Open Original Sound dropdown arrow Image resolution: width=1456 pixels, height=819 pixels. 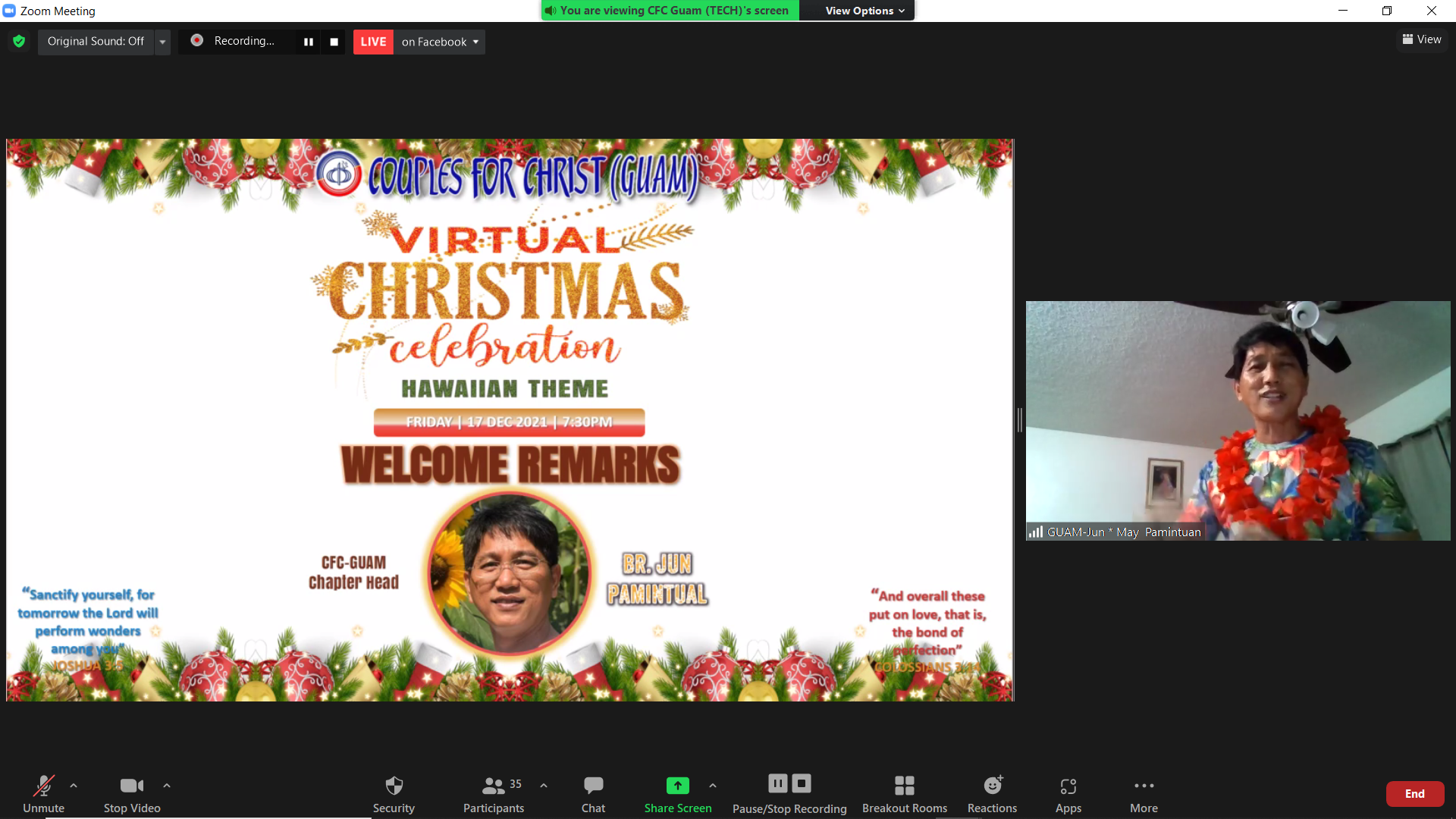point(162,42)
